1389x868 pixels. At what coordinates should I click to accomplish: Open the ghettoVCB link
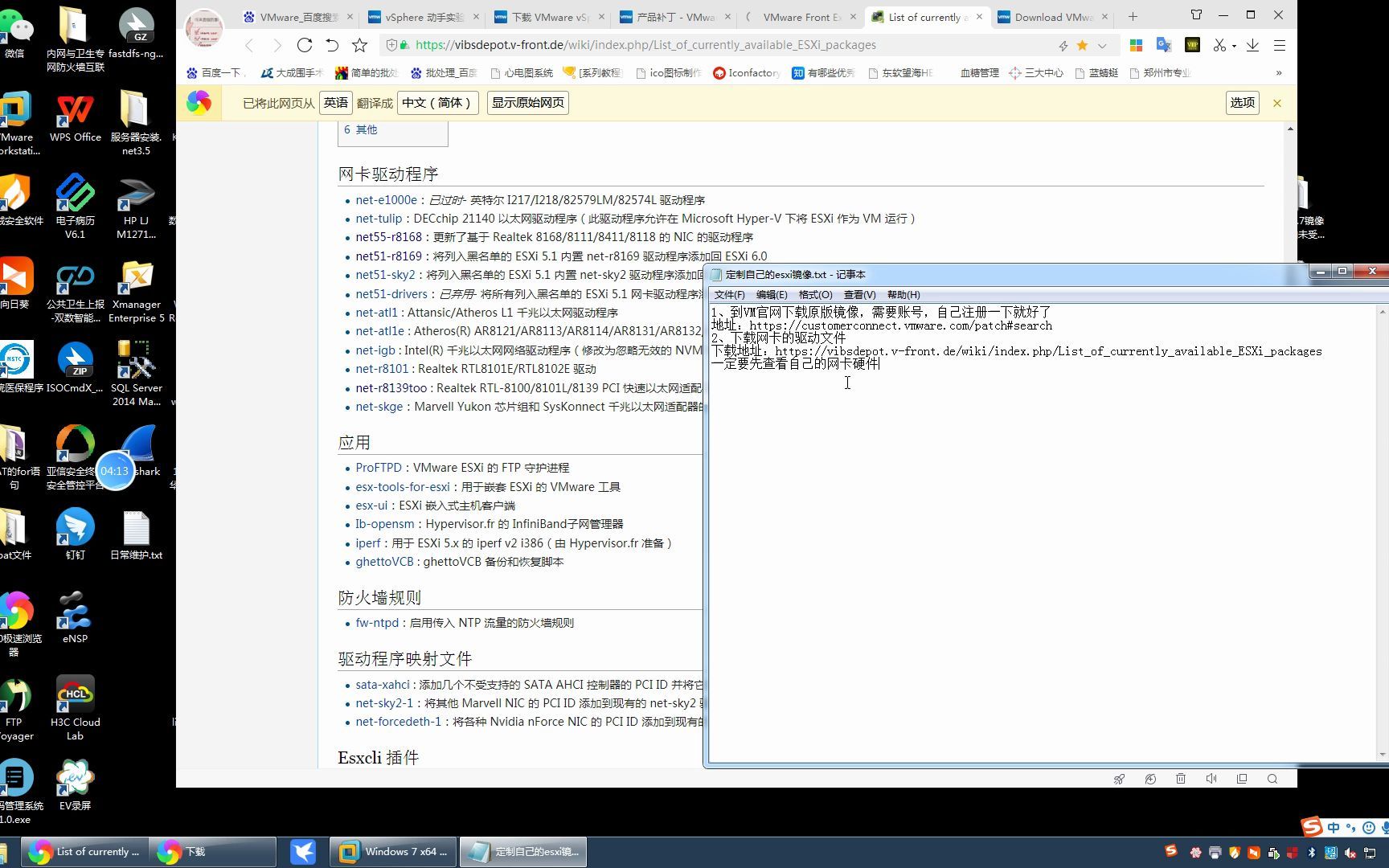point(384,562)
